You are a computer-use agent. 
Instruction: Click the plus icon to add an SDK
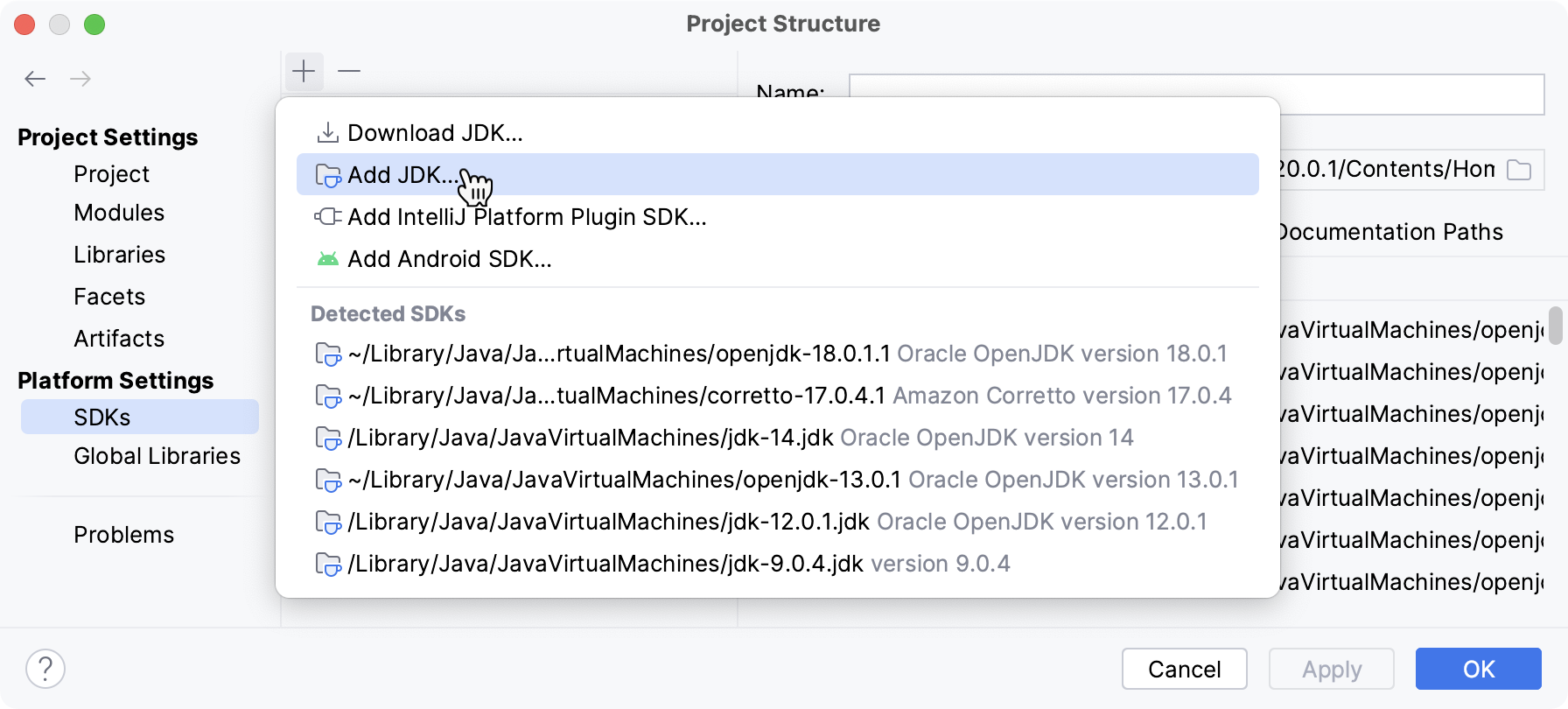(x=304, y=71)
